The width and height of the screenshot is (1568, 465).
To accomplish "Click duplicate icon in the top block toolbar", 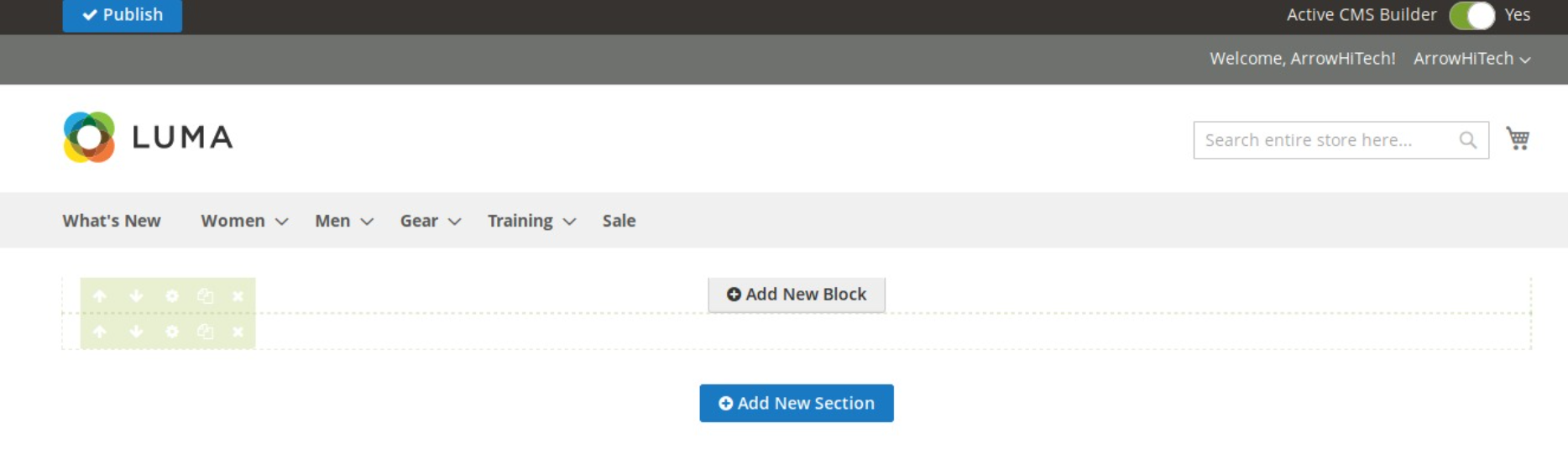I will click(205, 296).
